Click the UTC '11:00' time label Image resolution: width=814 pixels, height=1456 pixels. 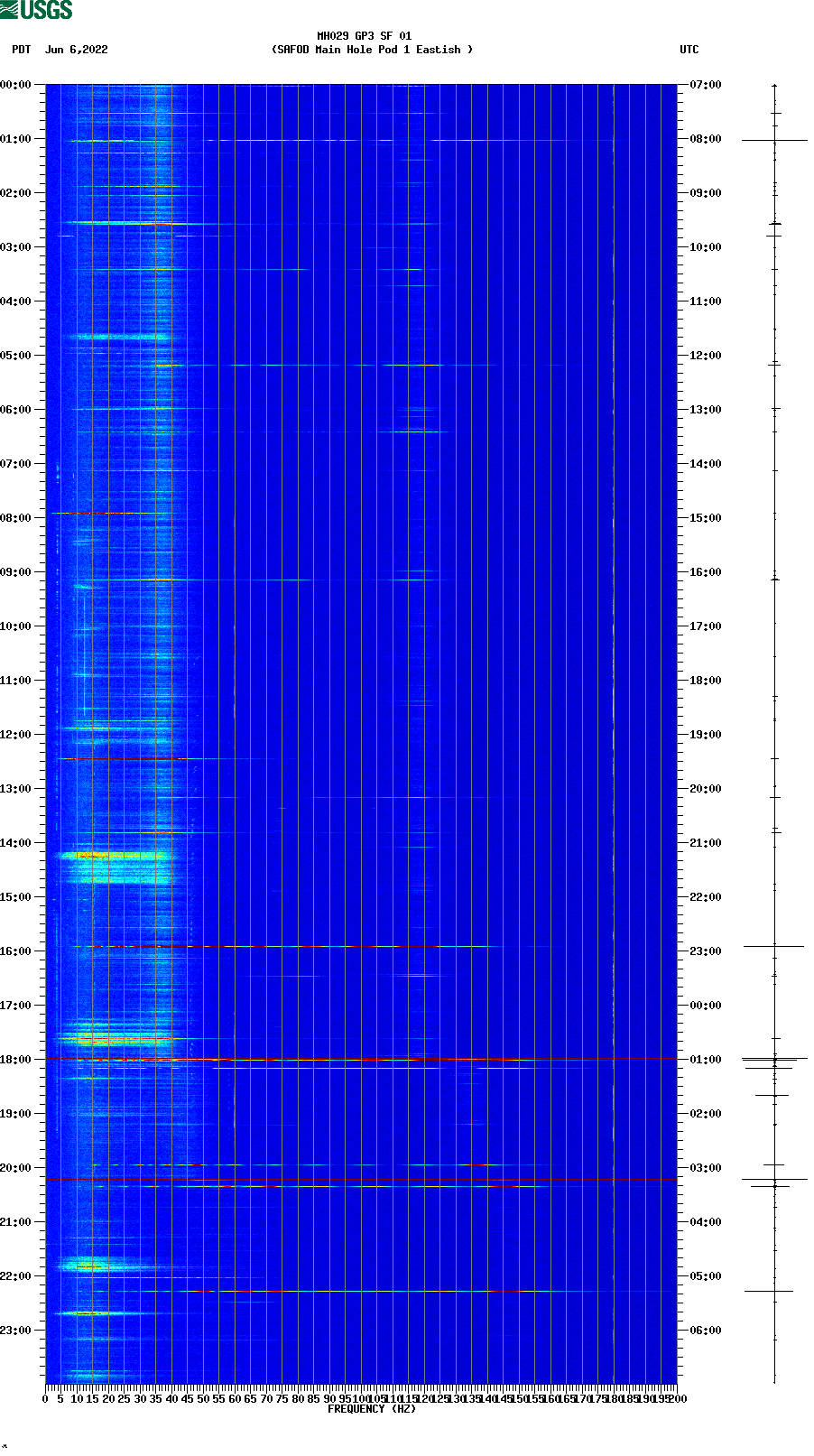[706, 301]
